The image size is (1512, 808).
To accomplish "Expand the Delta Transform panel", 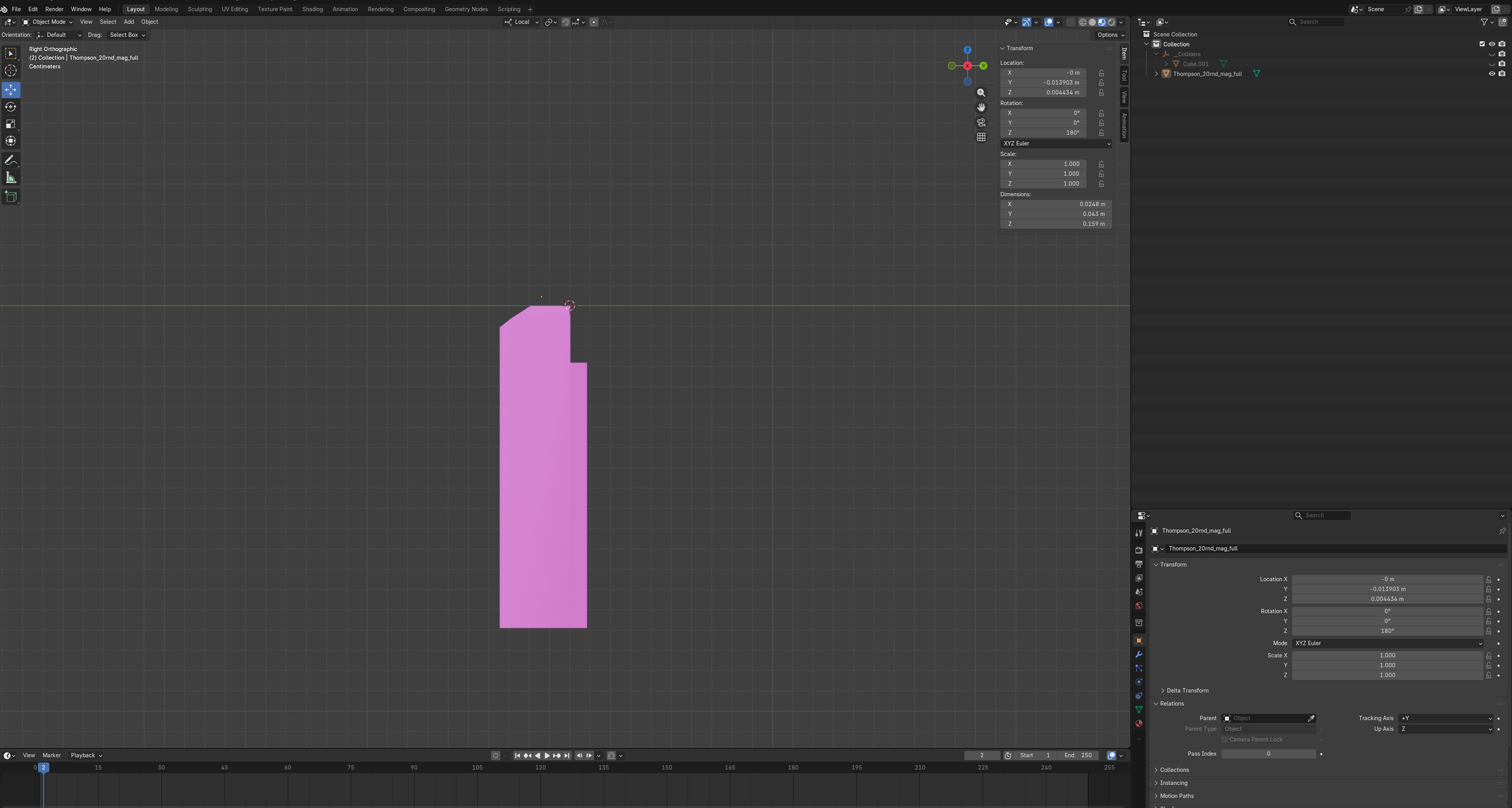I will pos(1187,691).
